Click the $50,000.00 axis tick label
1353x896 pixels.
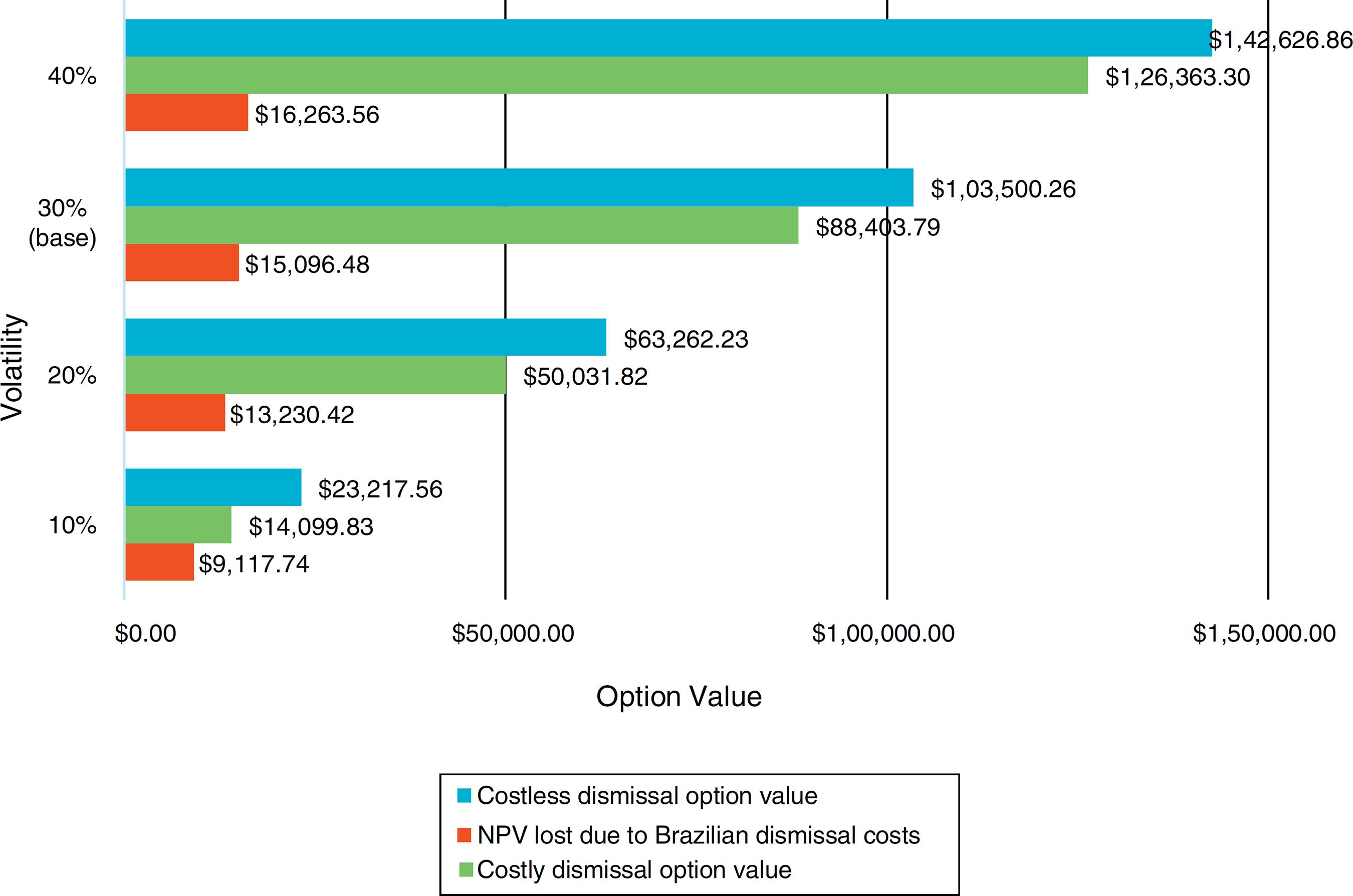coord(513,634)
